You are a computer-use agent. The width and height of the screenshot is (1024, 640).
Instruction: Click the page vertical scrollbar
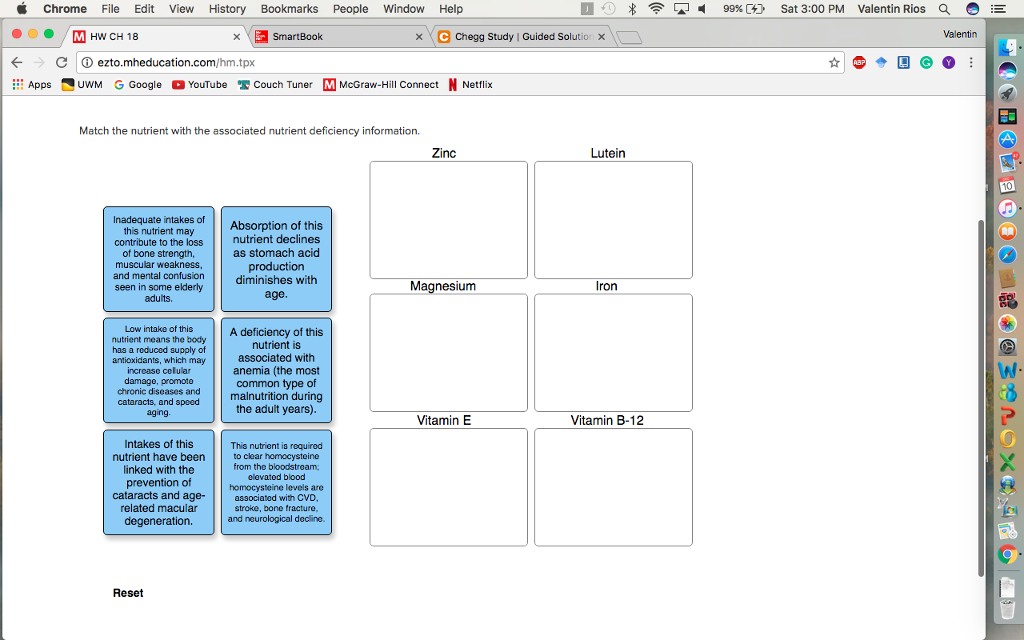pos(980,398)
